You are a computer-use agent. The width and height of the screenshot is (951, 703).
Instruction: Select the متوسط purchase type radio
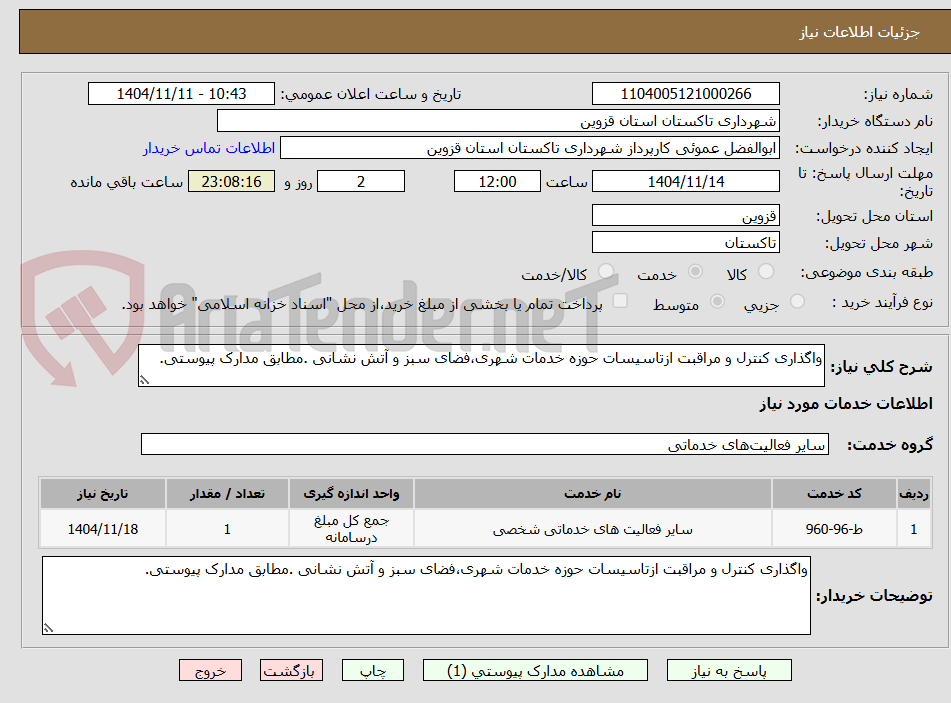point(717,301)
